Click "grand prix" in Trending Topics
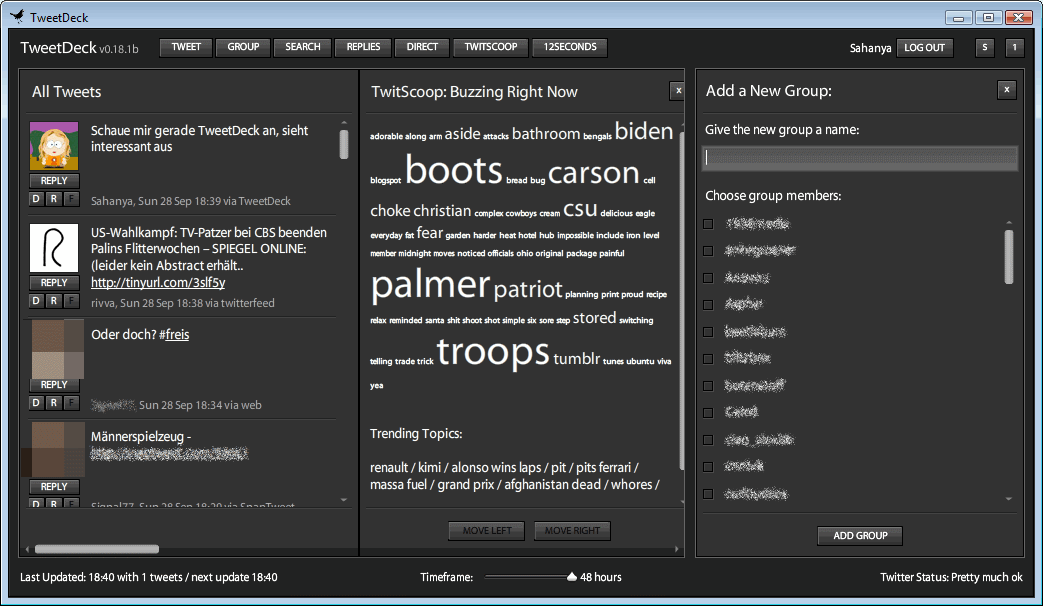The width and height of the screenshot is (1043, 606). [x=466, y=485]
